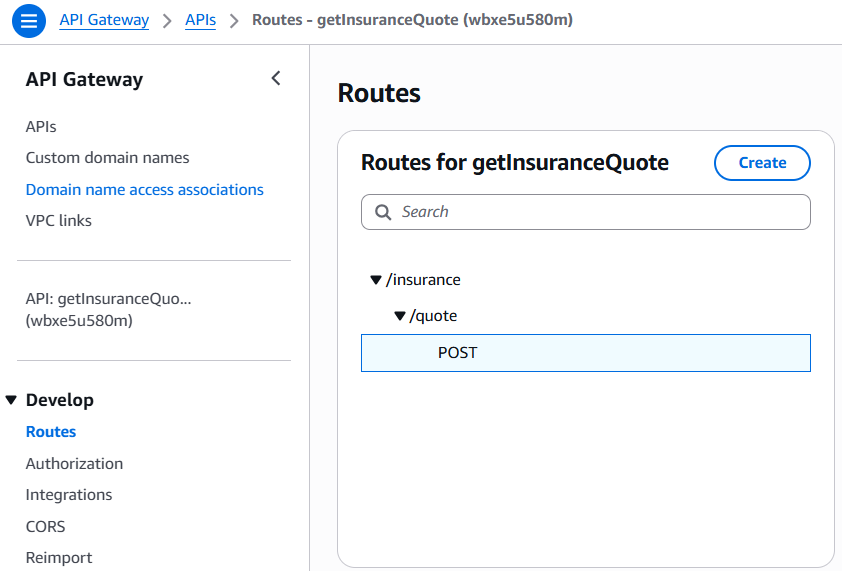Image resolution: width=842 pixels, height=571 pixels.
Task: Open Custom domain names page
Action: (x=107, y=158)
